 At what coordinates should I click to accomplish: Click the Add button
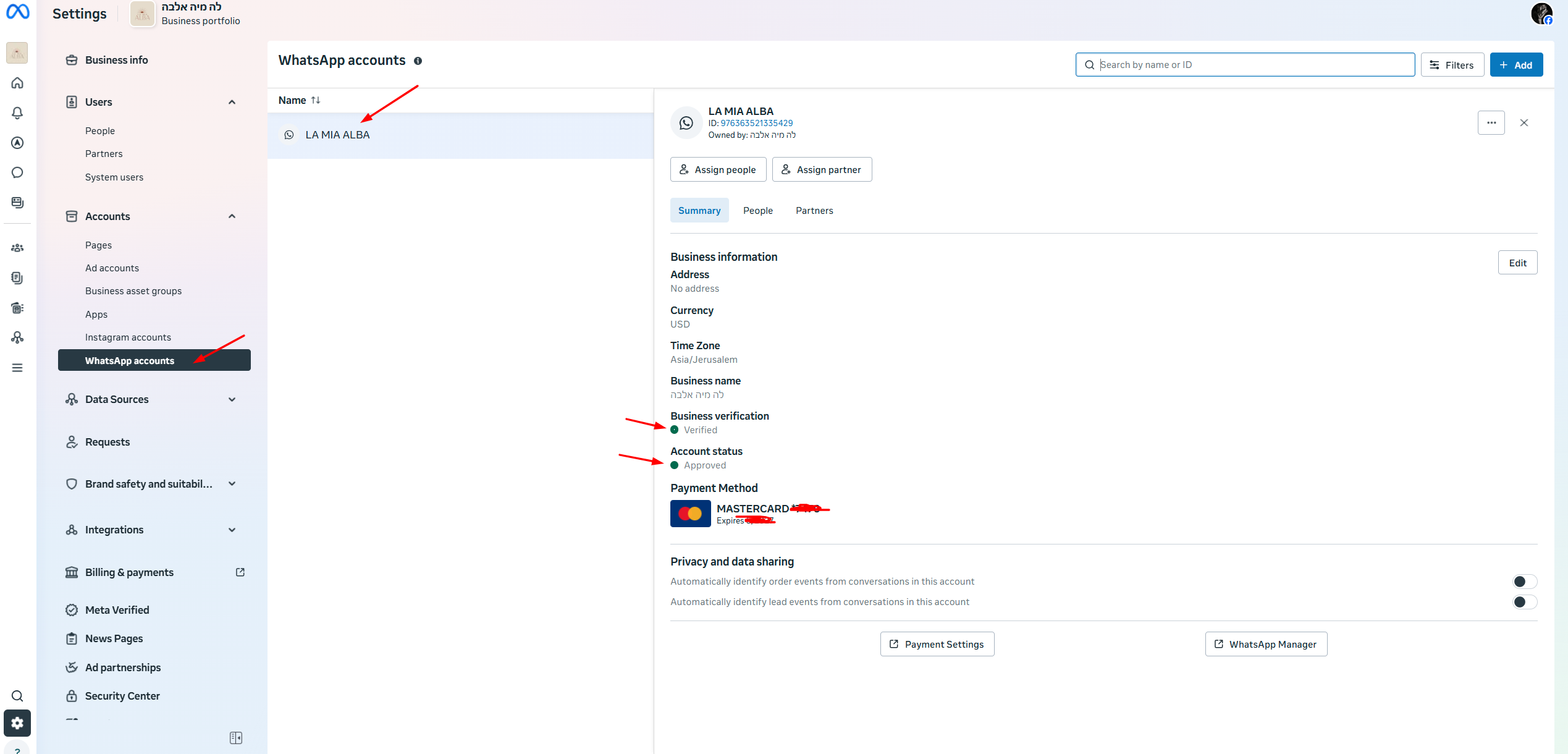click(1516, 65)
